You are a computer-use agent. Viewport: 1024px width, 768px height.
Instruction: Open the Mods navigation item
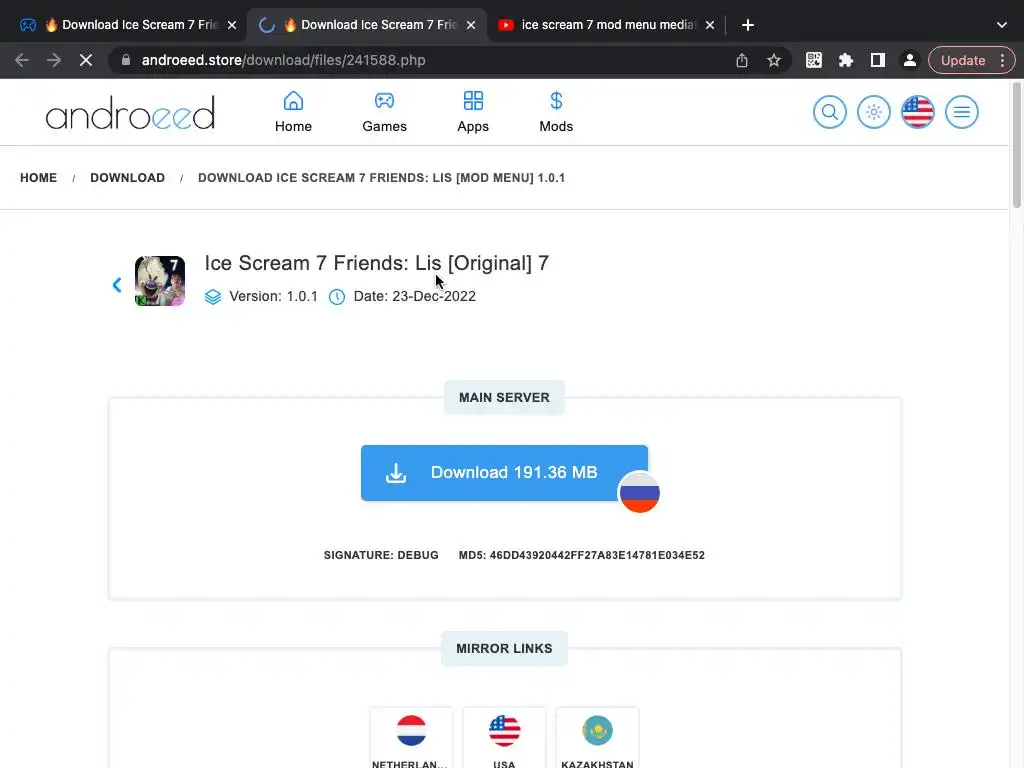(x=556, y=112)
